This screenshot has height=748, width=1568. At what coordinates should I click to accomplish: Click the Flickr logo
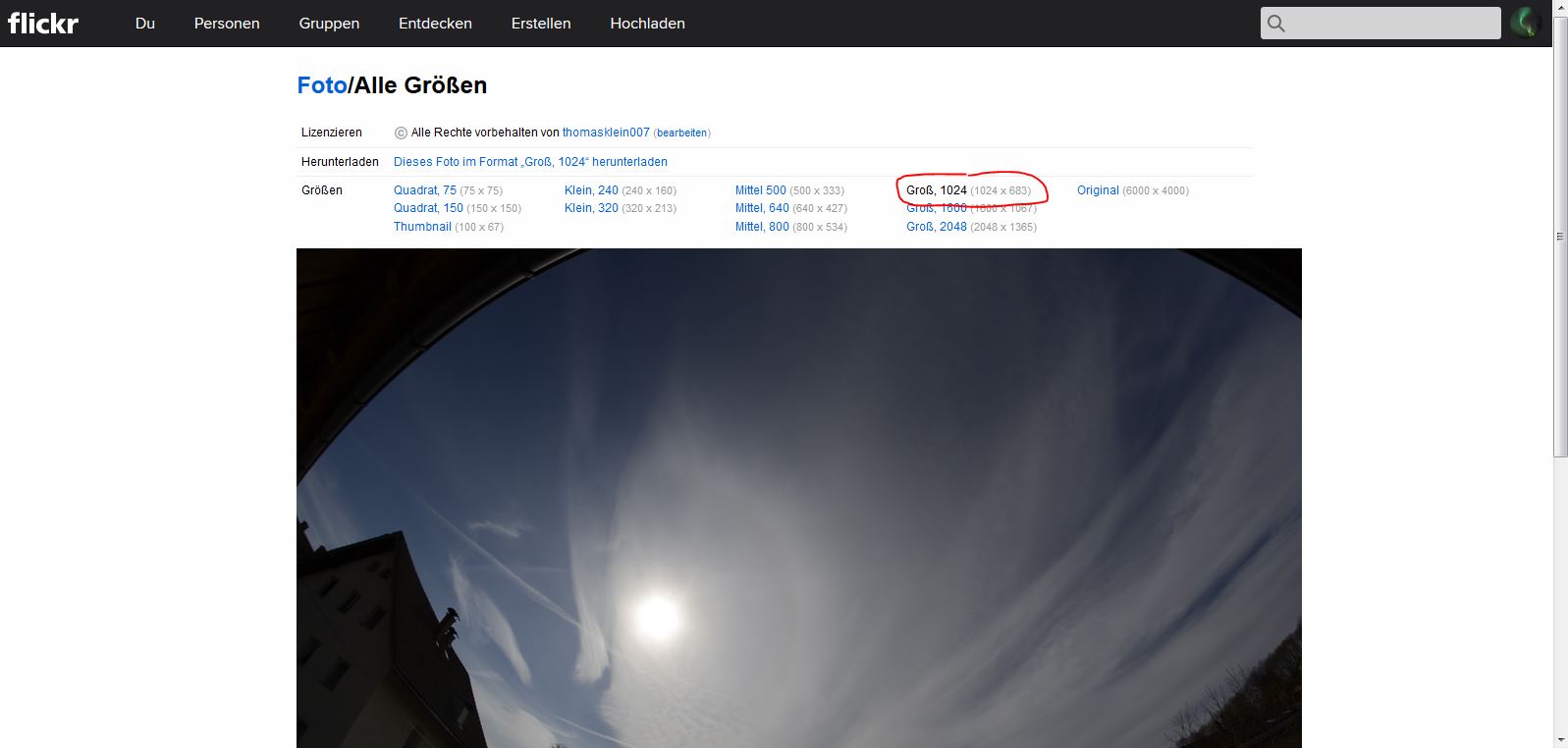[43, 23]
